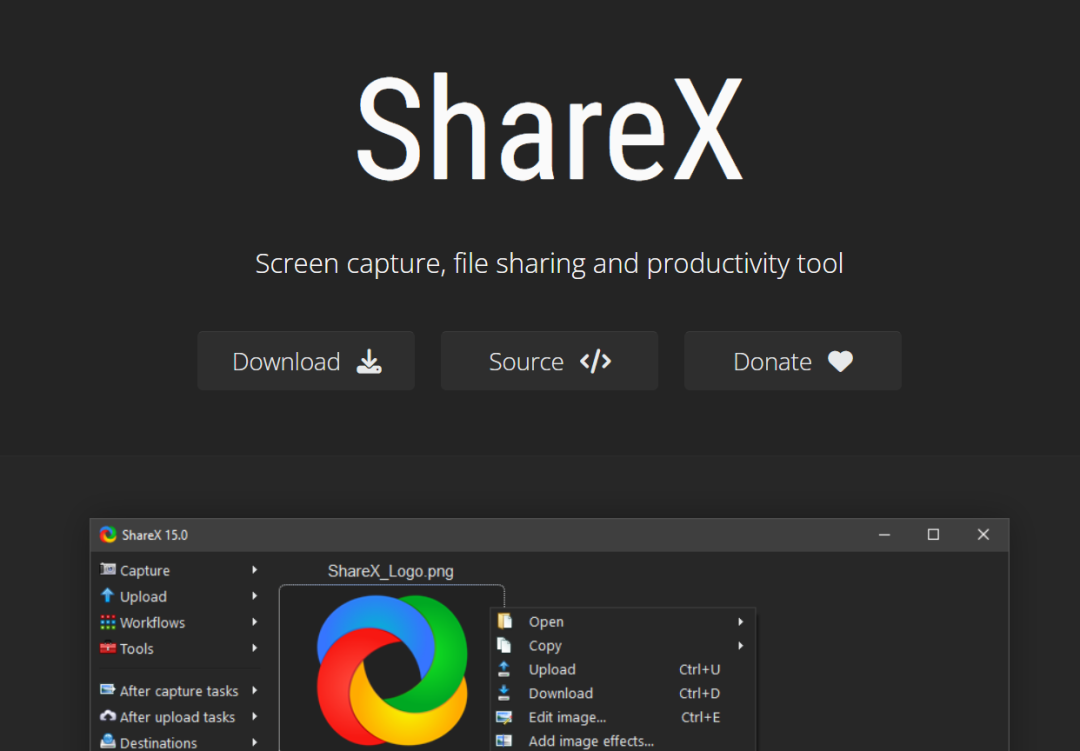The height and width of the screenshot is (751, 1080).
Task: Click the Workflows grid icon
Action: pyautogui.click(x=107, y=622)
